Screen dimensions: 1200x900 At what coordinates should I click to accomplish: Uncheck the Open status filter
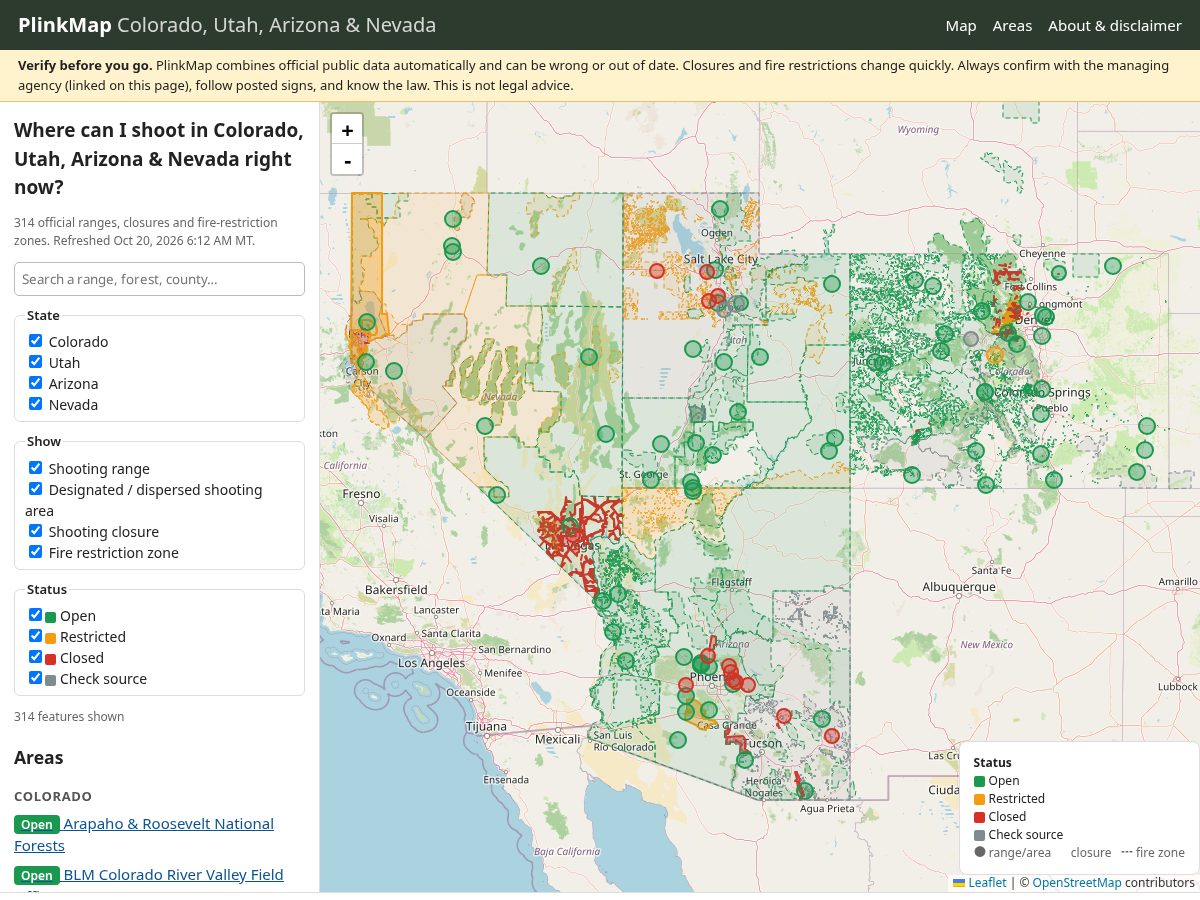pos(36,615)
